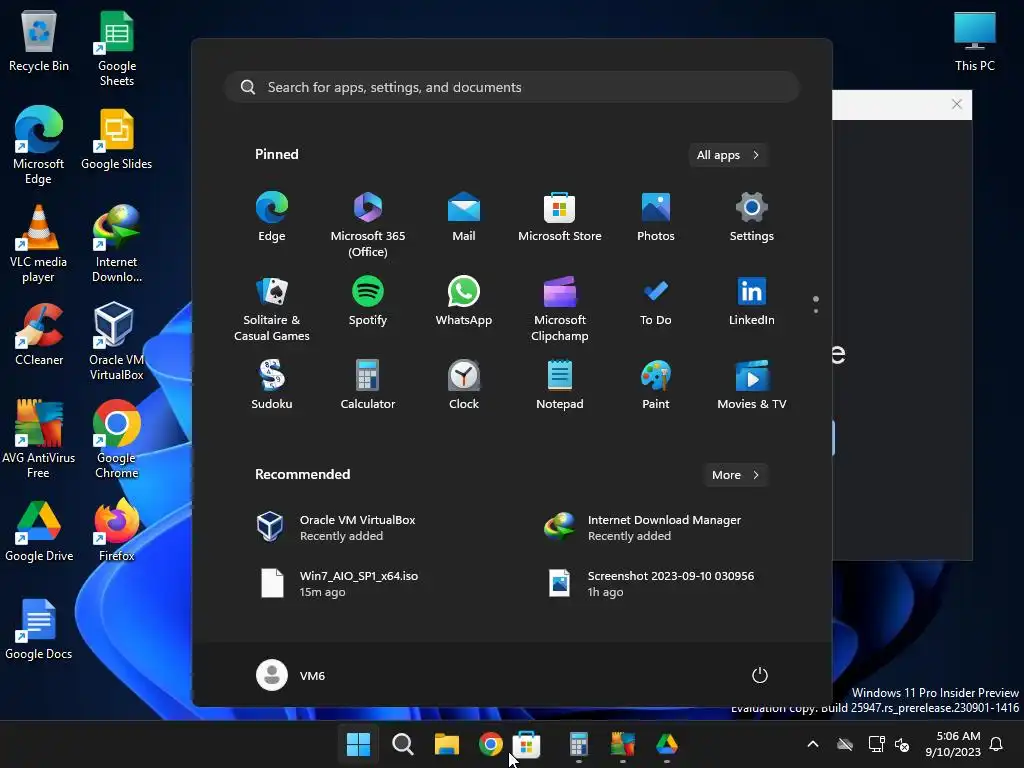The height and width of the screenshot is (768, 1024).
Task: Launch Google Chrome from taskbar
Action: point(490,744)
